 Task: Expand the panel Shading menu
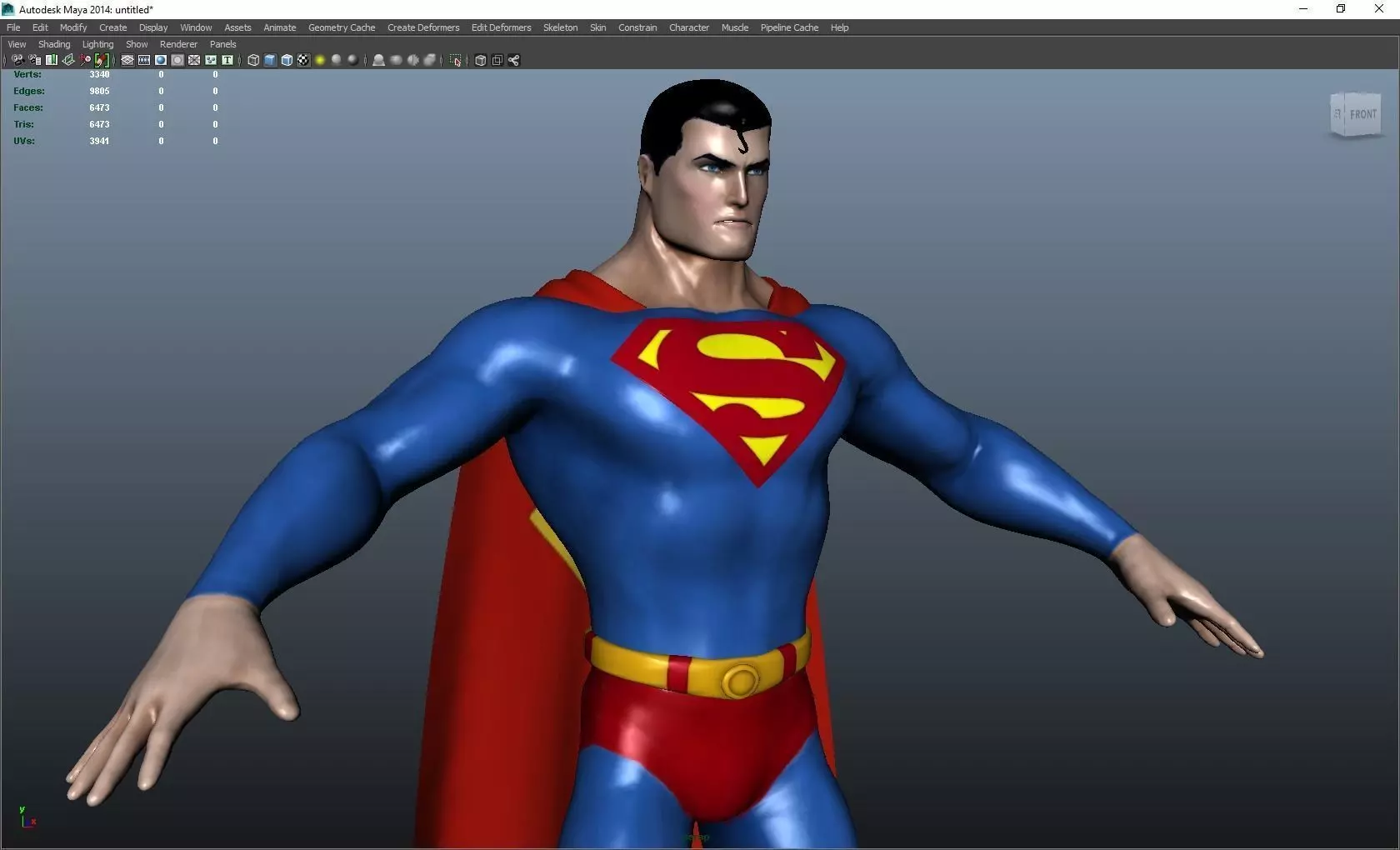click(54, 44)
